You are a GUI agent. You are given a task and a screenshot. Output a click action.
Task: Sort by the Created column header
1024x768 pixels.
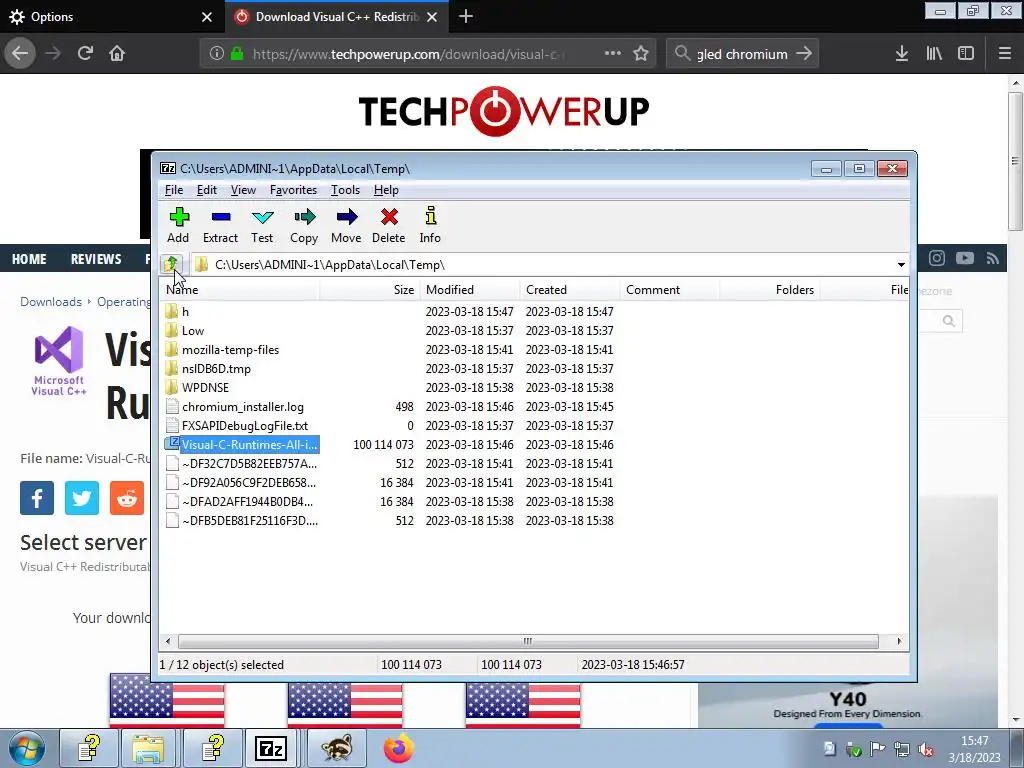pos(569,290)
